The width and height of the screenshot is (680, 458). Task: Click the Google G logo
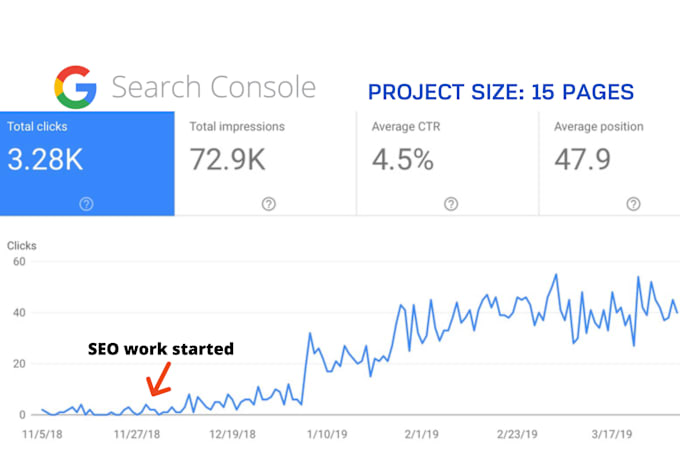[75, 87]
